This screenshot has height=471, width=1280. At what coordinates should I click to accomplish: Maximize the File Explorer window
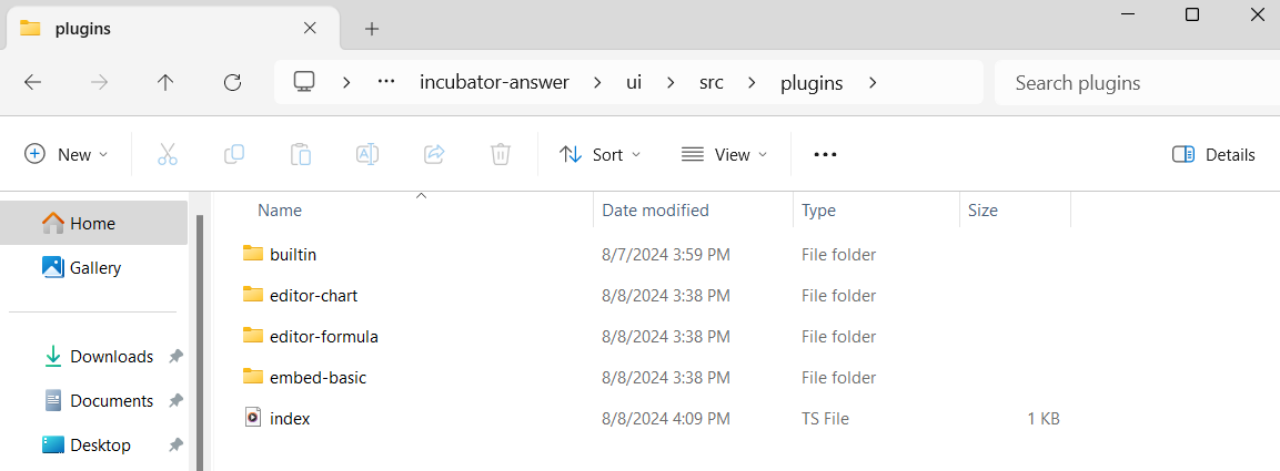pos(1192,14)
